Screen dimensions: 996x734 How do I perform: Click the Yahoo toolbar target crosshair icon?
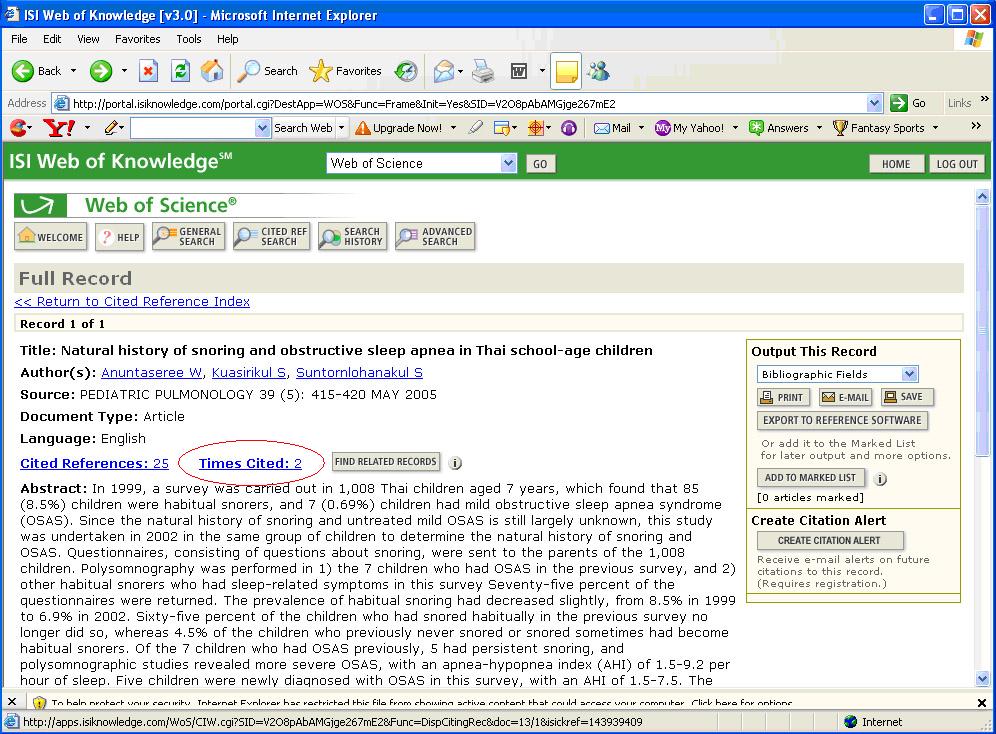[x=536, y=128]
